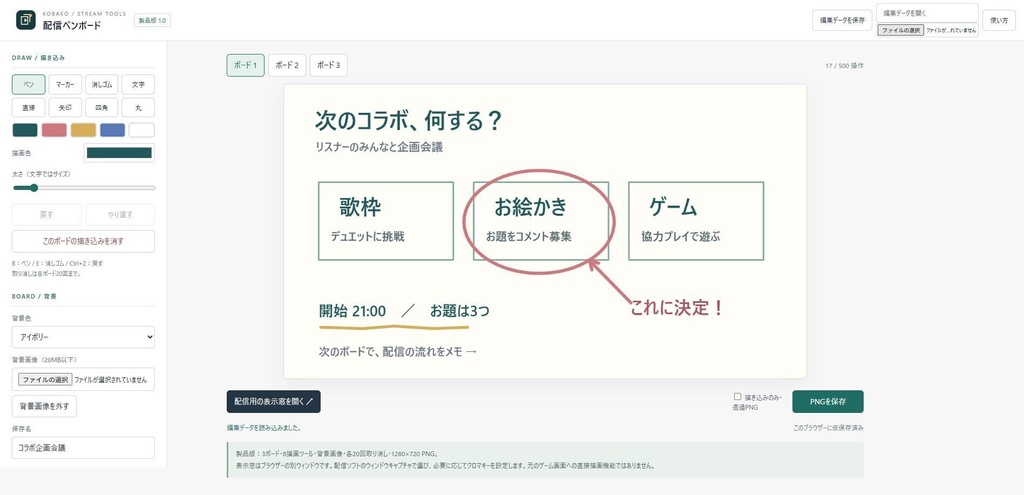Choose the 消しゴム eraser tool
This screenshot has width=1024, height=495.
click(102, 84)
